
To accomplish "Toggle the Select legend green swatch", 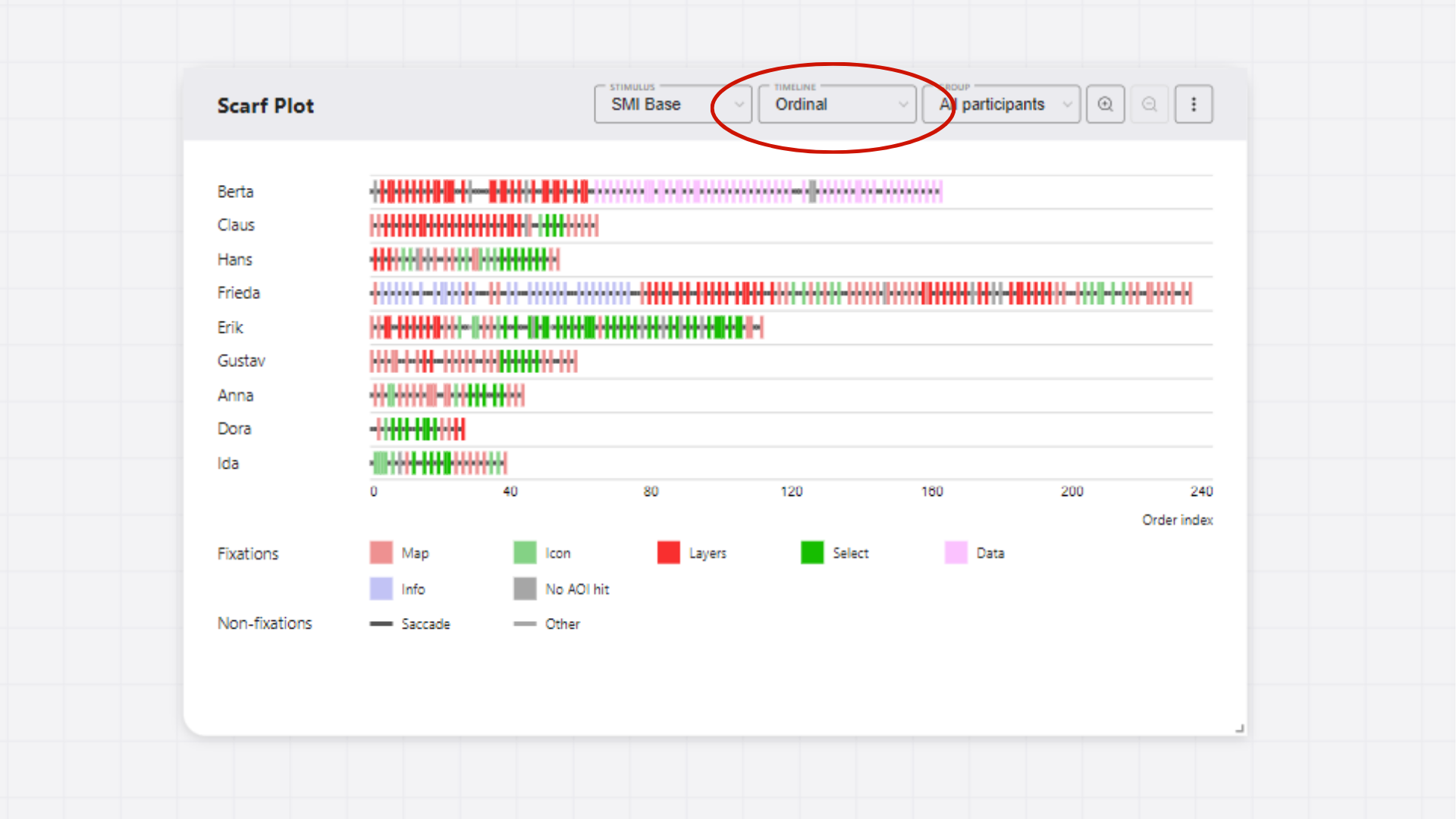I will (x=812, y=553).
